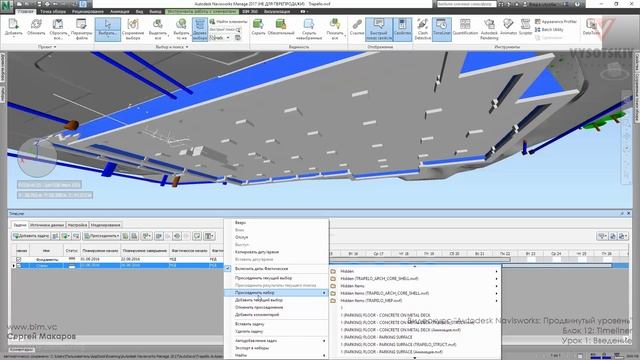Click Выбрать то же (Select same) icon
The width and height of the screenshot is (640, 360).
[181, 29]
